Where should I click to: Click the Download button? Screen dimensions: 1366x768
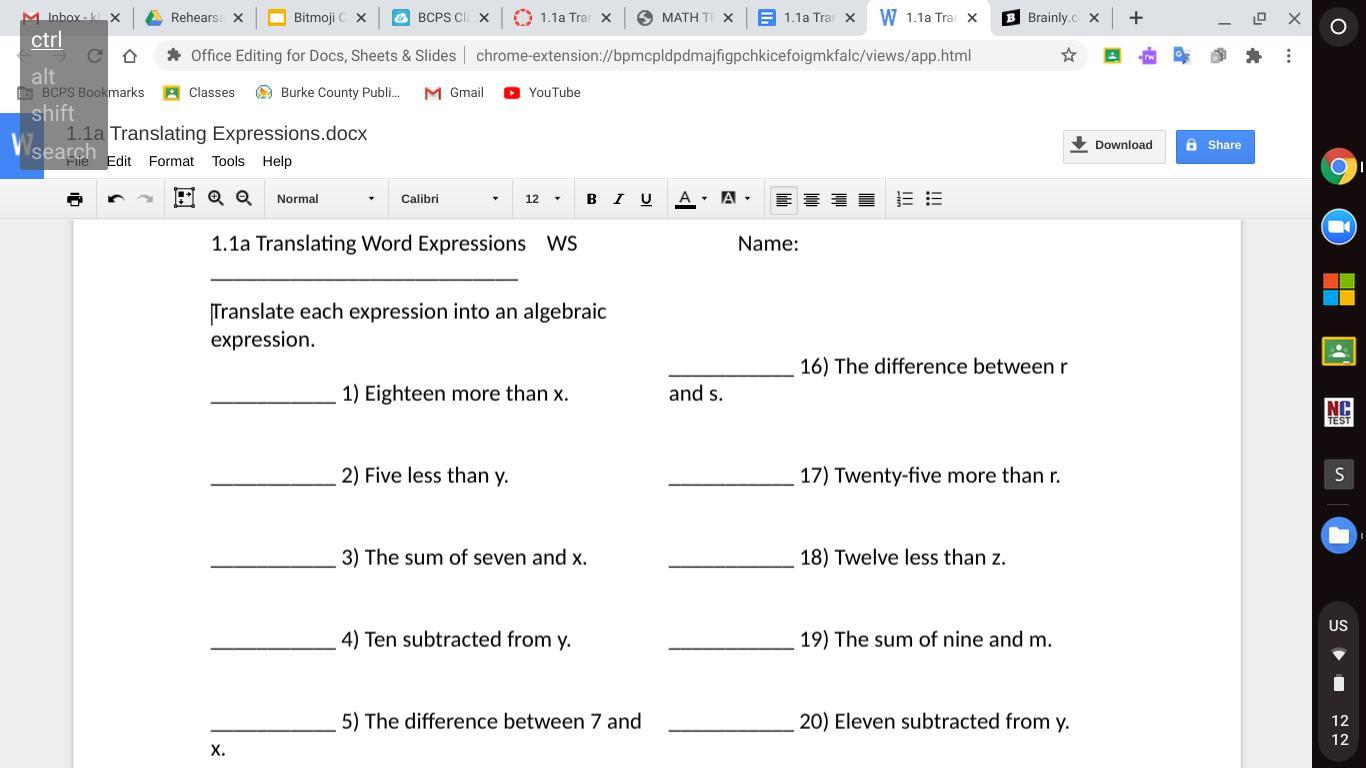[x=1113, y=146]
